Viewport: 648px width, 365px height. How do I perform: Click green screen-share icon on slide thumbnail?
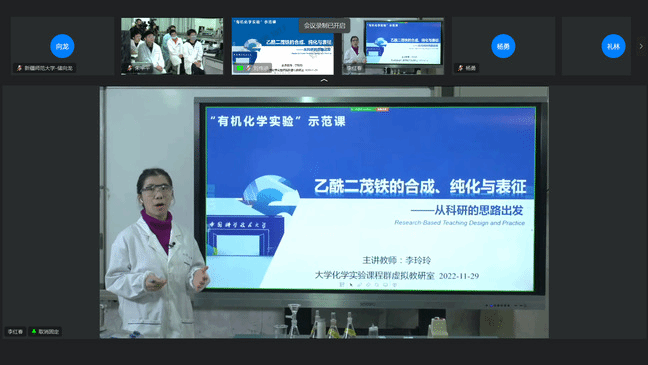240,68
